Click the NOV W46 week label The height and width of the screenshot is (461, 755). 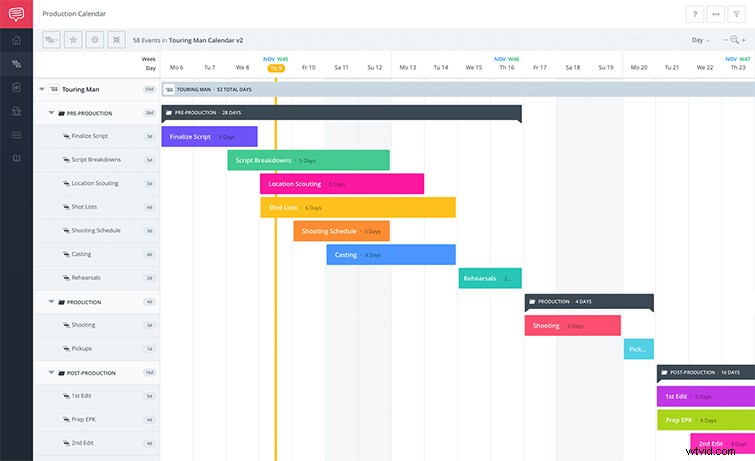(507, 59)
